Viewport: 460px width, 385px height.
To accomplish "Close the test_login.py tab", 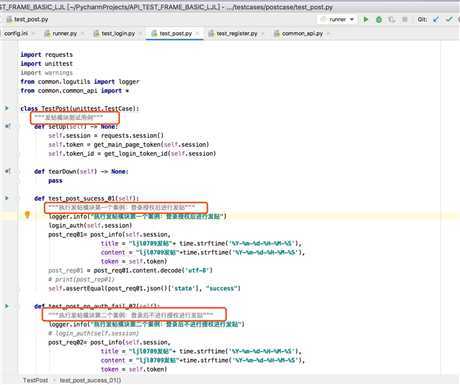I will 140,33.
